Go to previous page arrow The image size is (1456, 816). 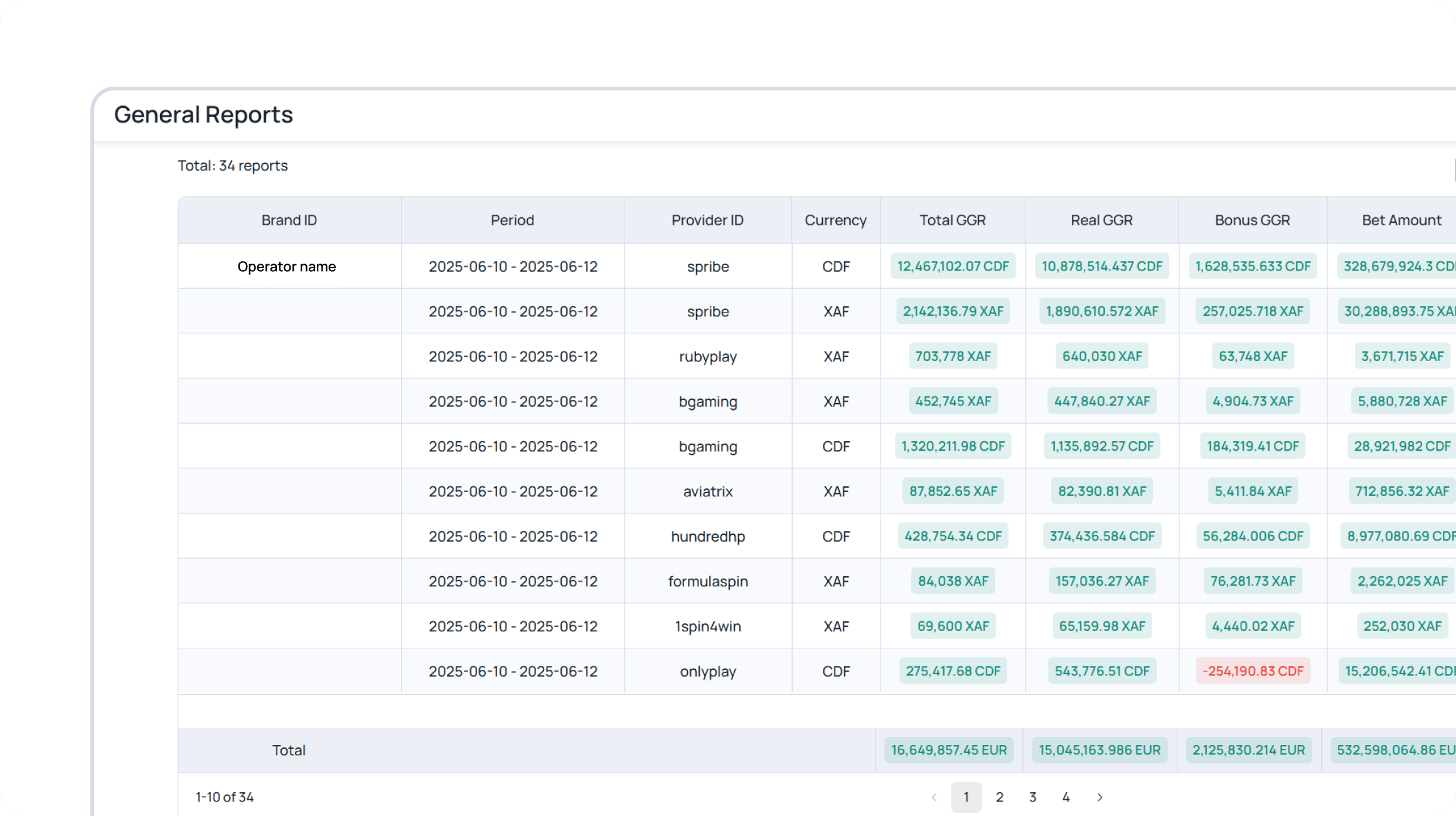[x=934, y=797]
